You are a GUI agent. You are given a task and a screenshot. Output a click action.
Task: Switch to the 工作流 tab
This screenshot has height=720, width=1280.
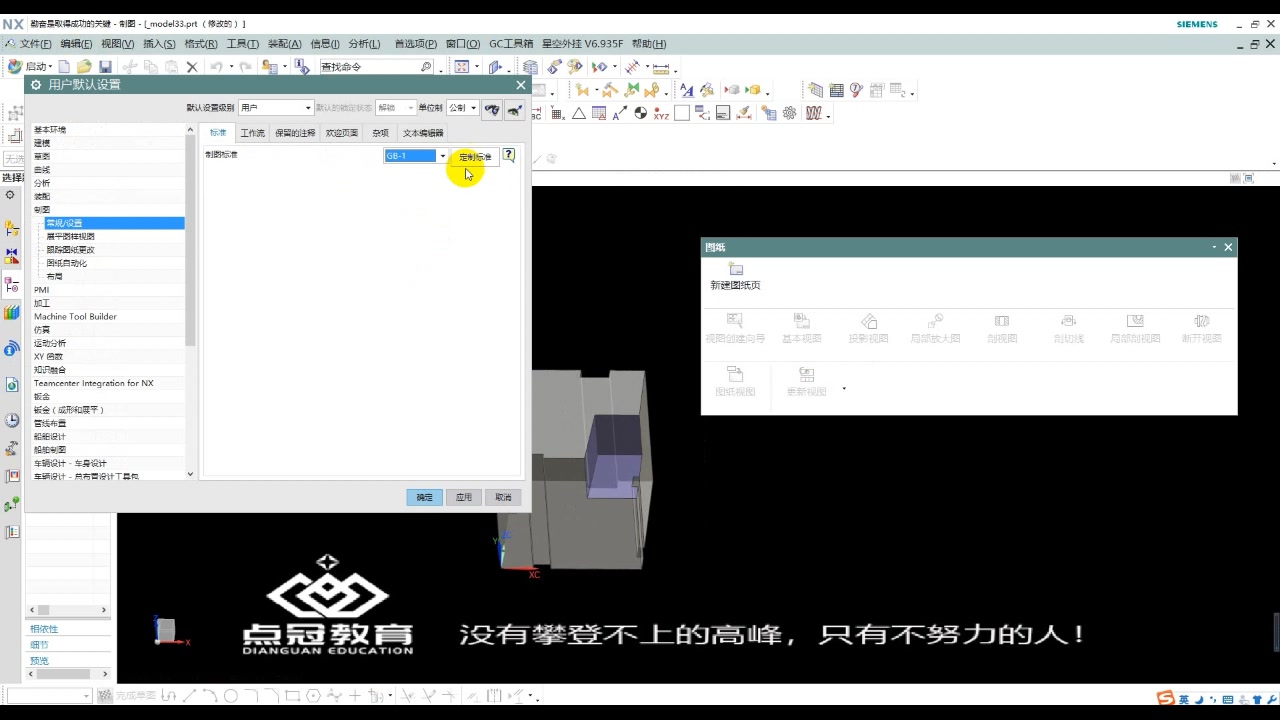pyautogui.click(x=252, y=131)
